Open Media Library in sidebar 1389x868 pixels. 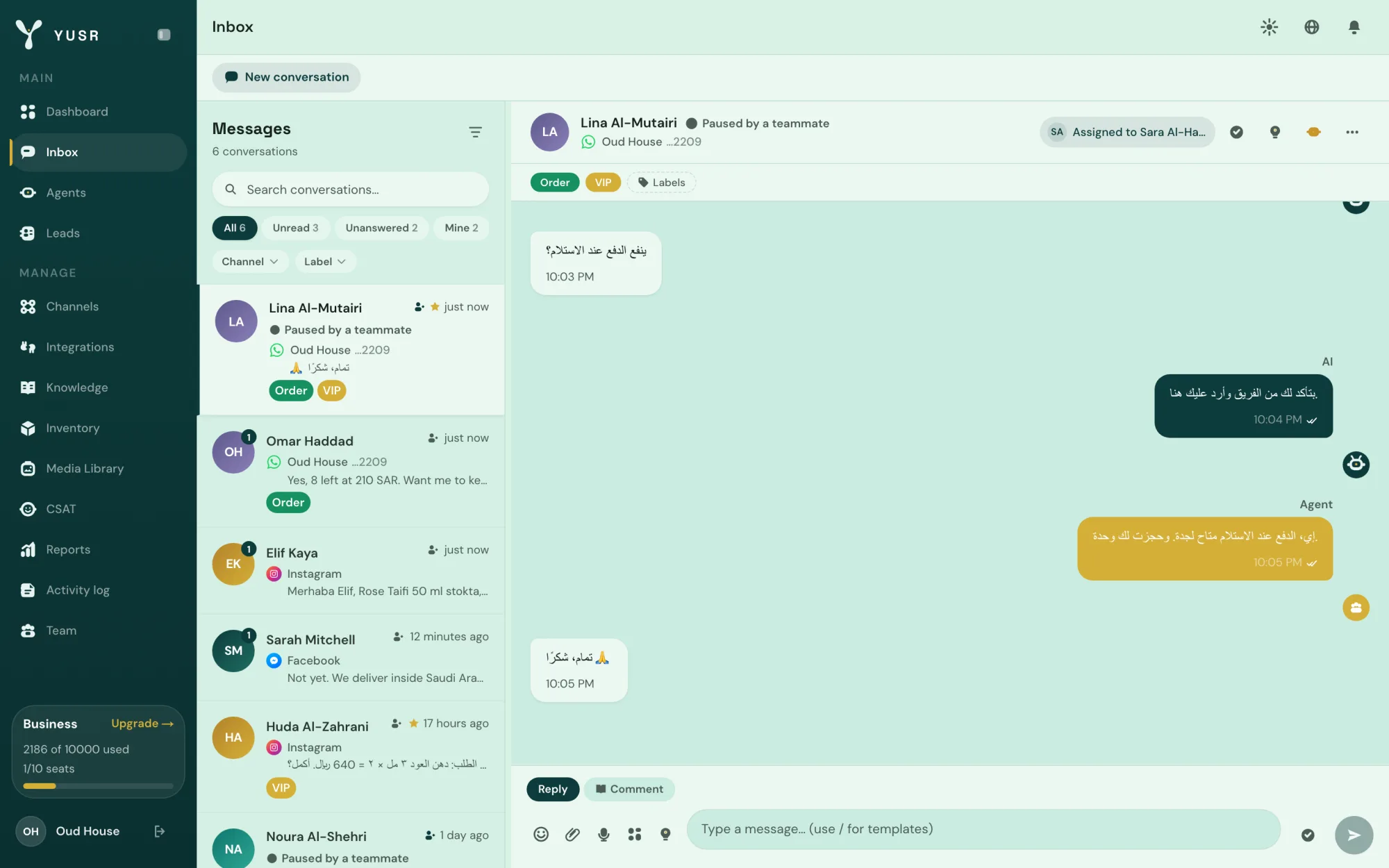click(99, 469)
